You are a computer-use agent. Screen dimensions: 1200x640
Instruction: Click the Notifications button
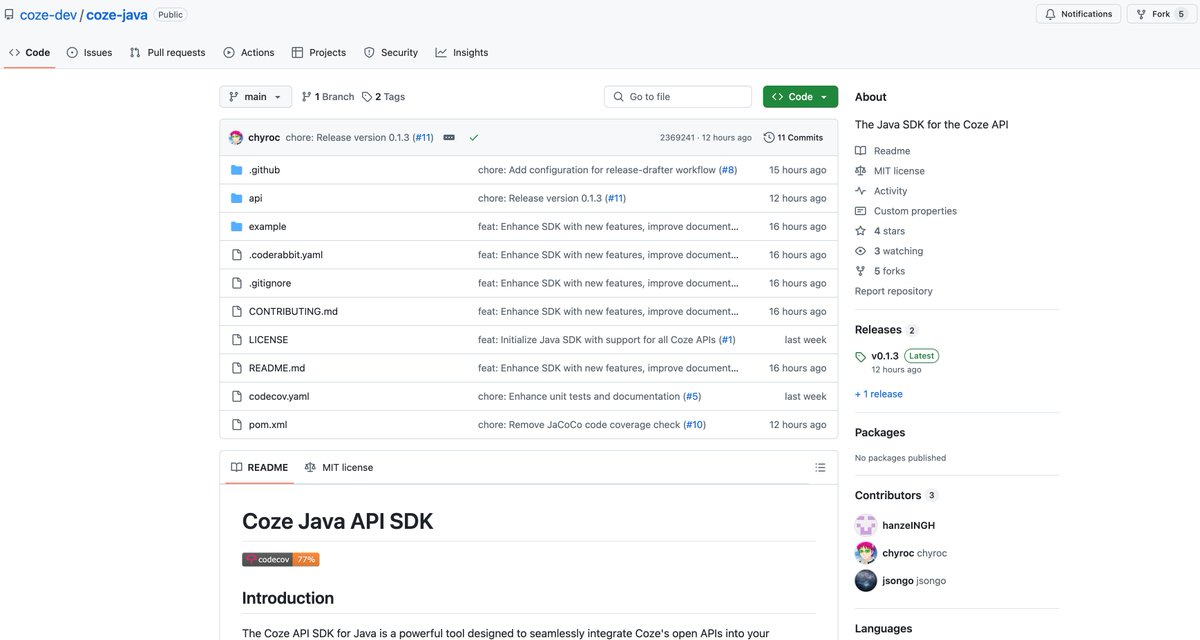(x=1078, y=14)
